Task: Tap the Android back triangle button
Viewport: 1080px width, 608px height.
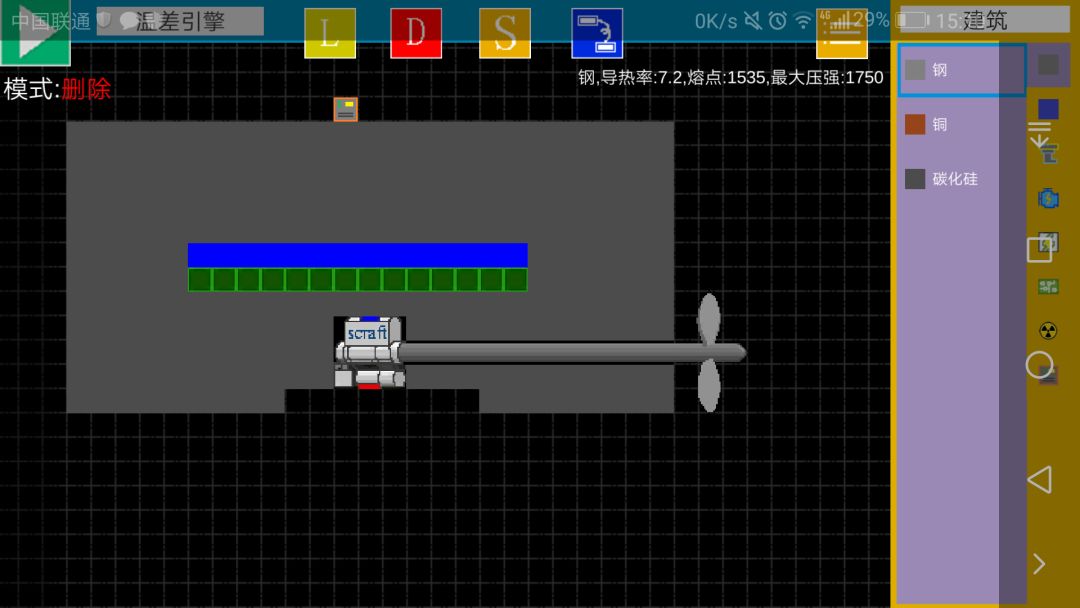Action: (x=1039, y=479)
